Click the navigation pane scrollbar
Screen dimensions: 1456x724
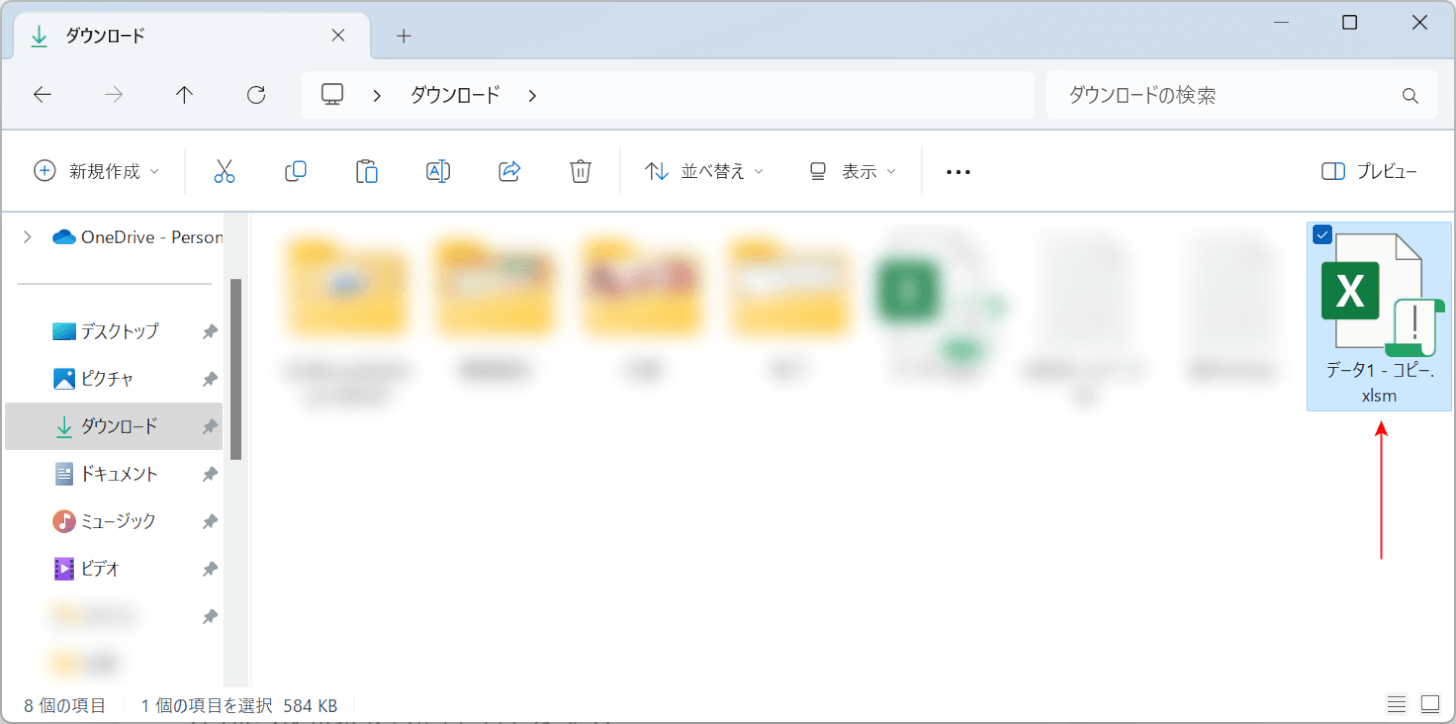[236, 370]
